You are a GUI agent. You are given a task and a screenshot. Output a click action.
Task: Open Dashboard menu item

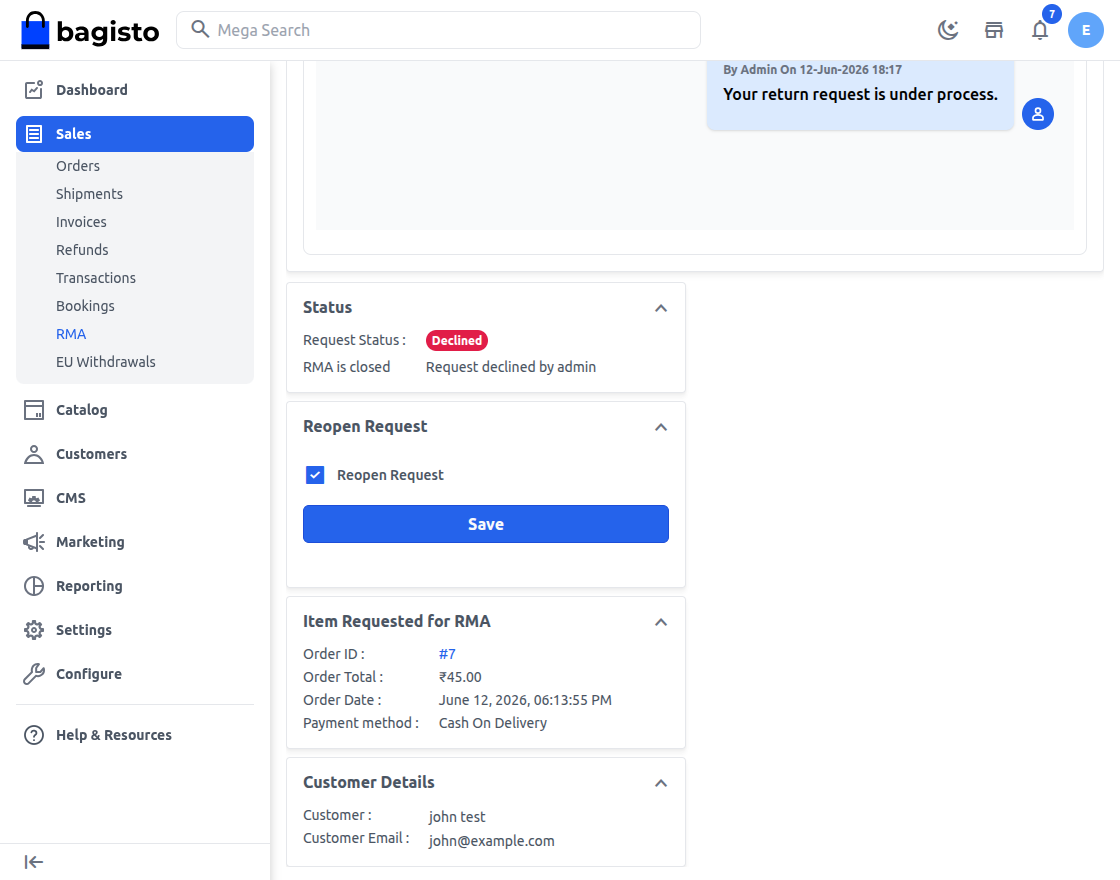coord(135,89)
